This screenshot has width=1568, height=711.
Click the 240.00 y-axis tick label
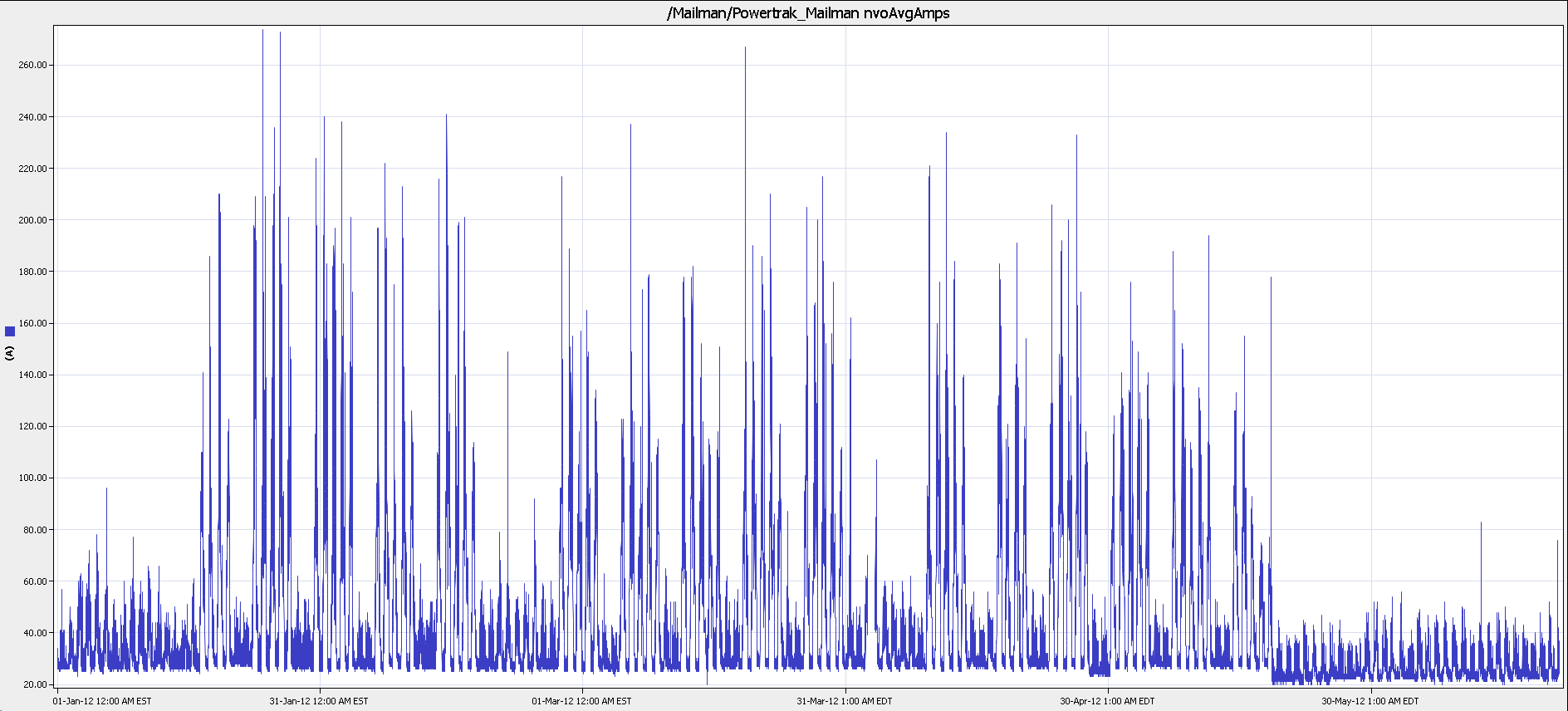pos(33,117)
